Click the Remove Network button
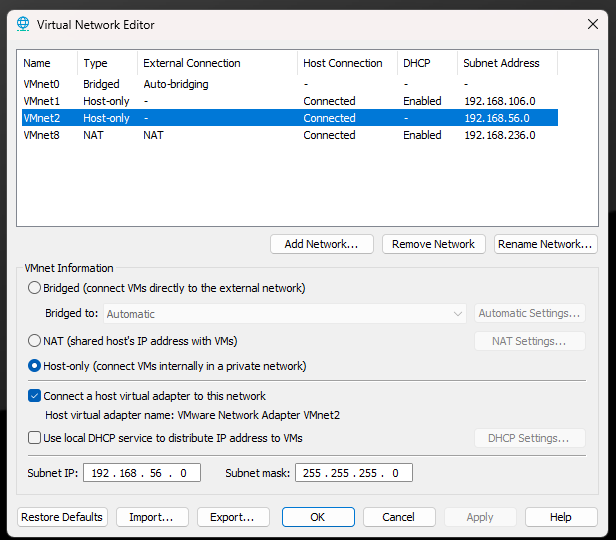Screen dimensions: 616x540 tap(434, 244)
